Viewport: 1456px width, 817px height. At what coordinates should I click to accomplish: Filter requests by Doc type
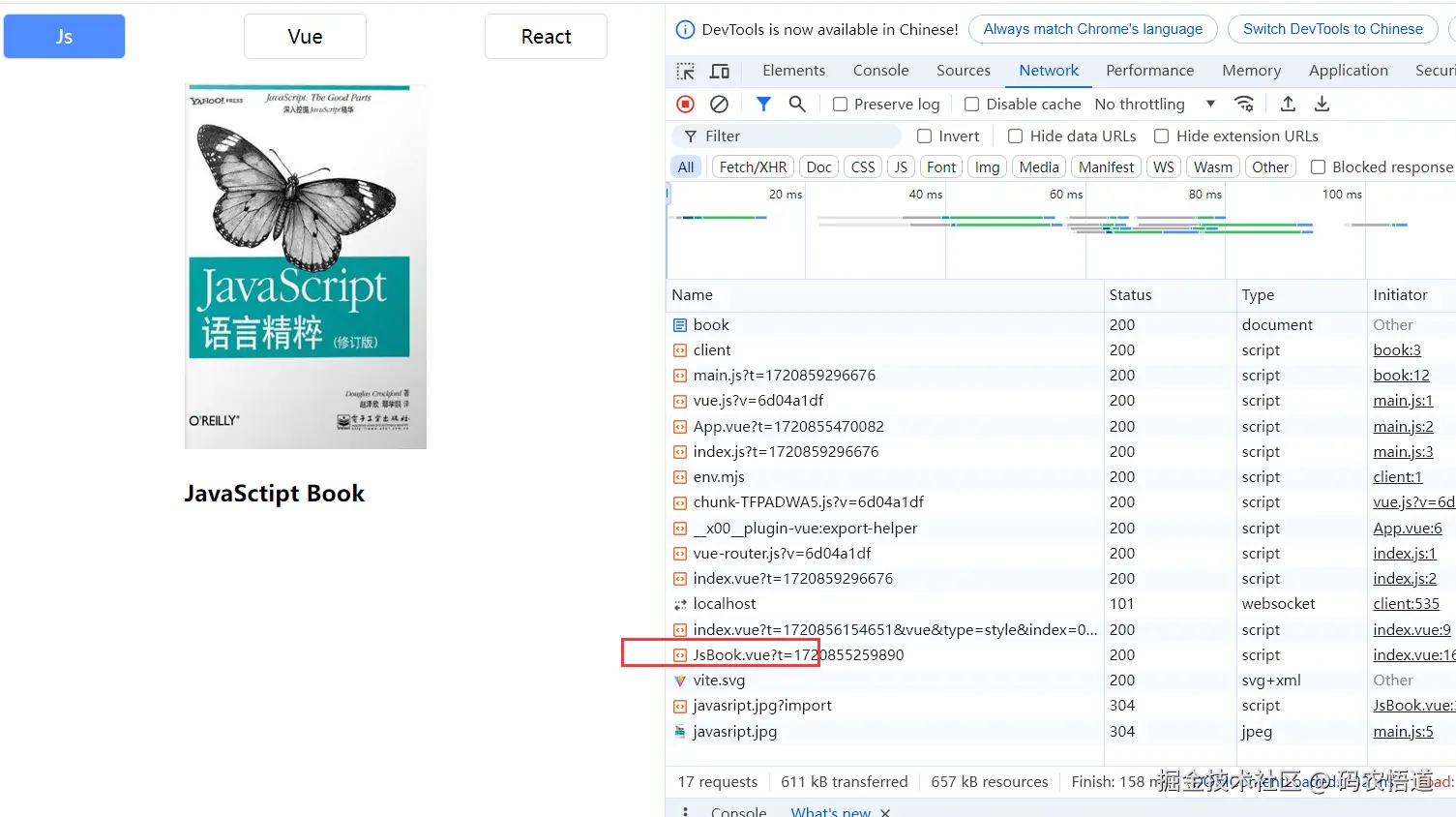(x=819, y=167)
